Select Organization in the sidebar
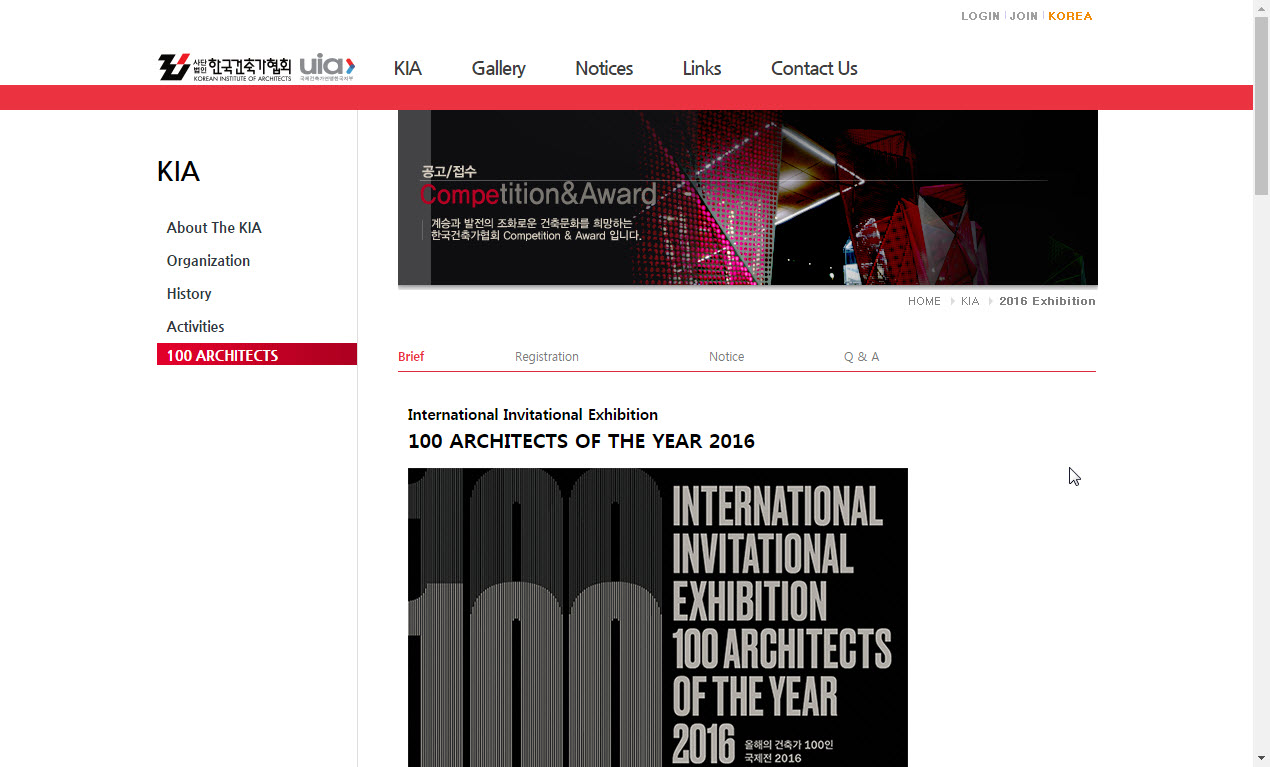 pyautogui.click(x=208, y=261)
